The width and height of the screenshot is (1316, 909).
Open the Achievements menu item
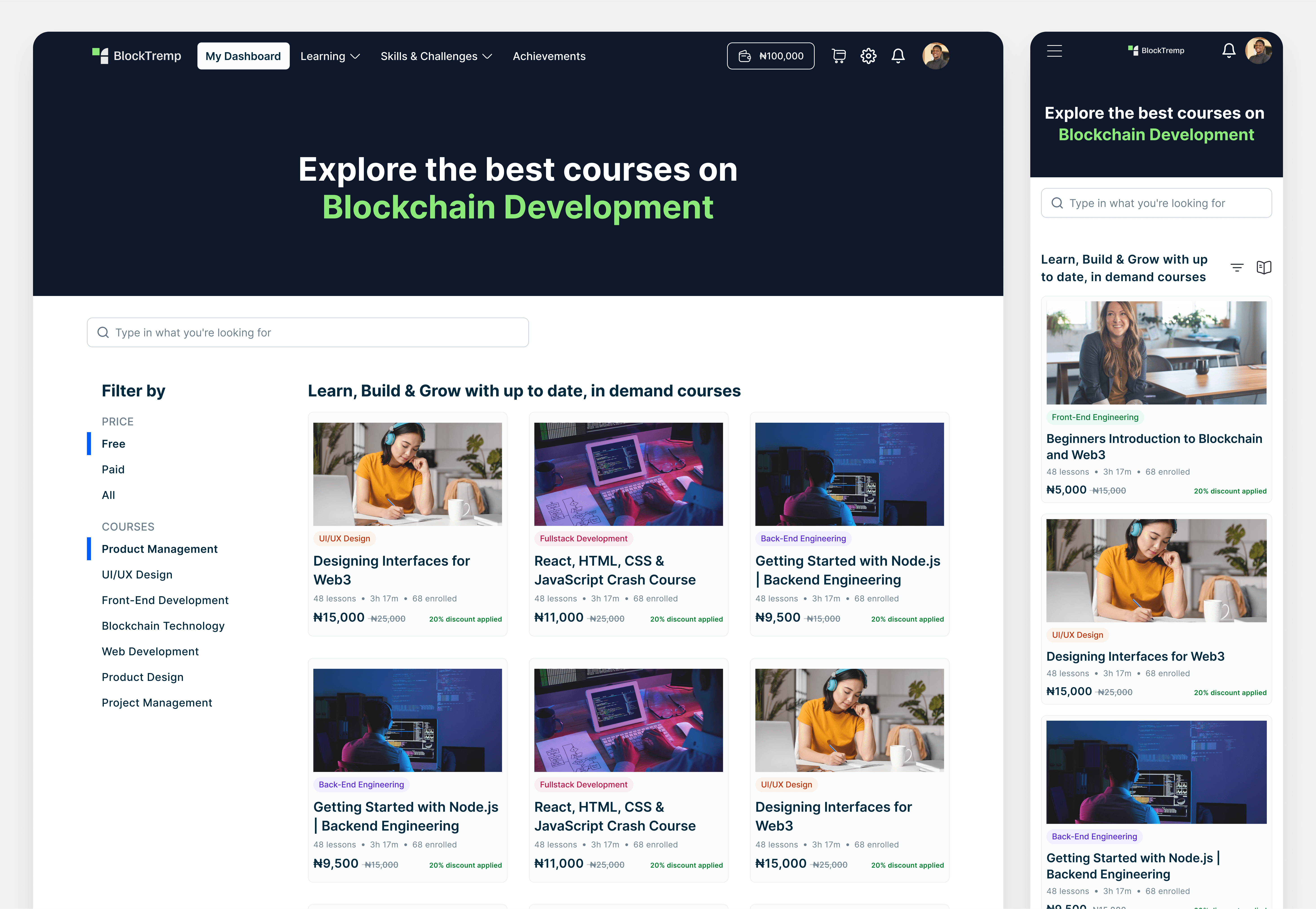pyautogui.click(x=549, y=56)
